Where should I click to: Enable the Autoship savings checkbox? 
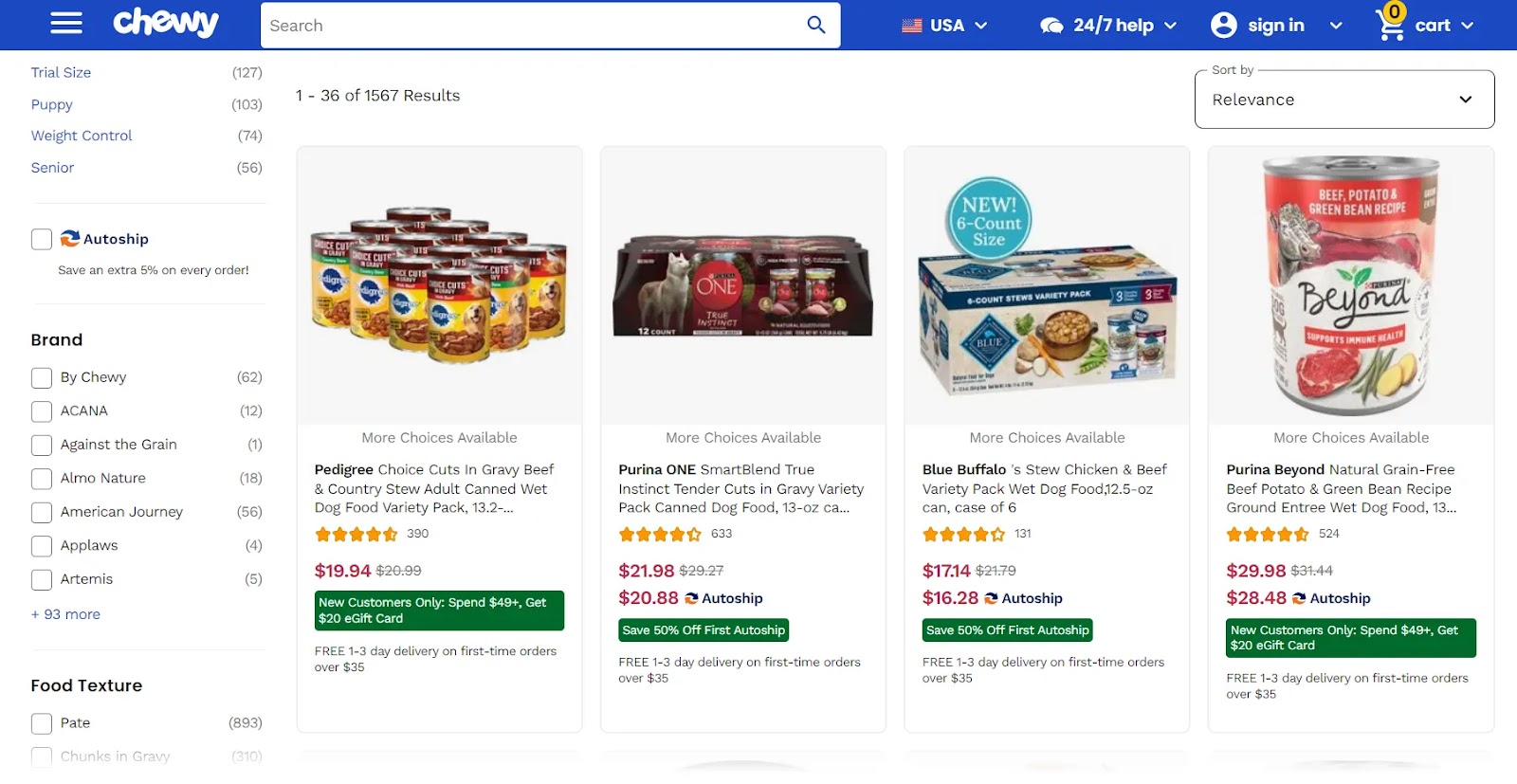click(41, 239)
